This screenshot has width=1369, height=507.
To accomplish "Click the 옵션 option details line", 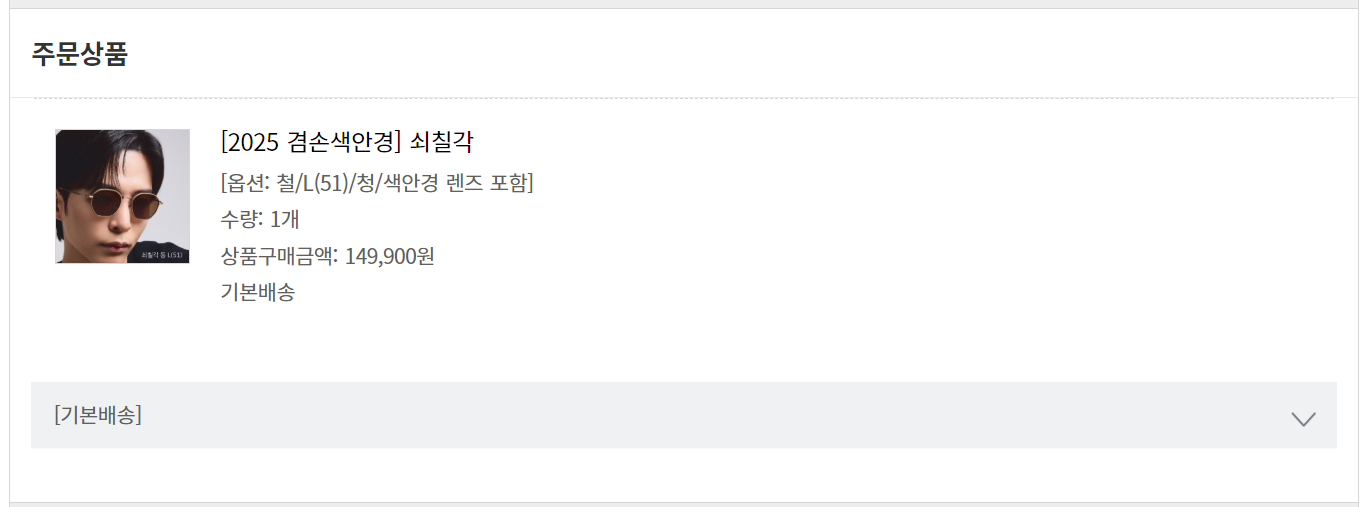I will pos(376,183).
